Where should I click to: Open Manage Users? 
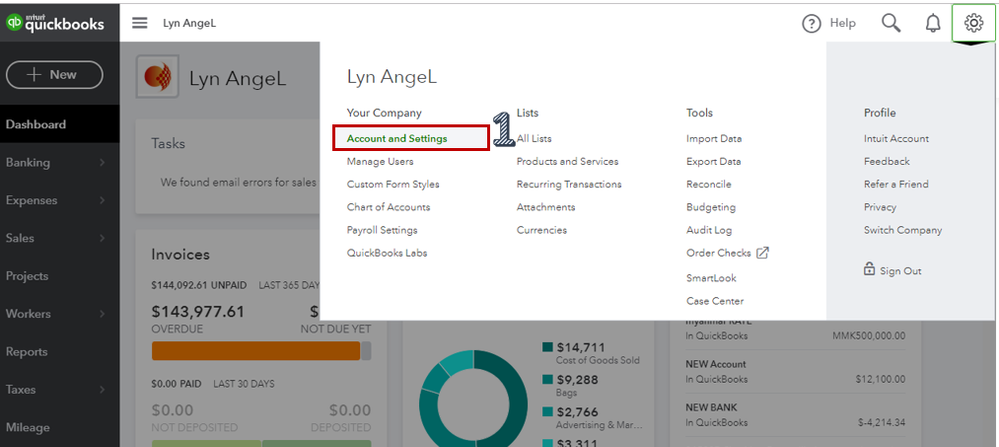[x=380, y=161]
